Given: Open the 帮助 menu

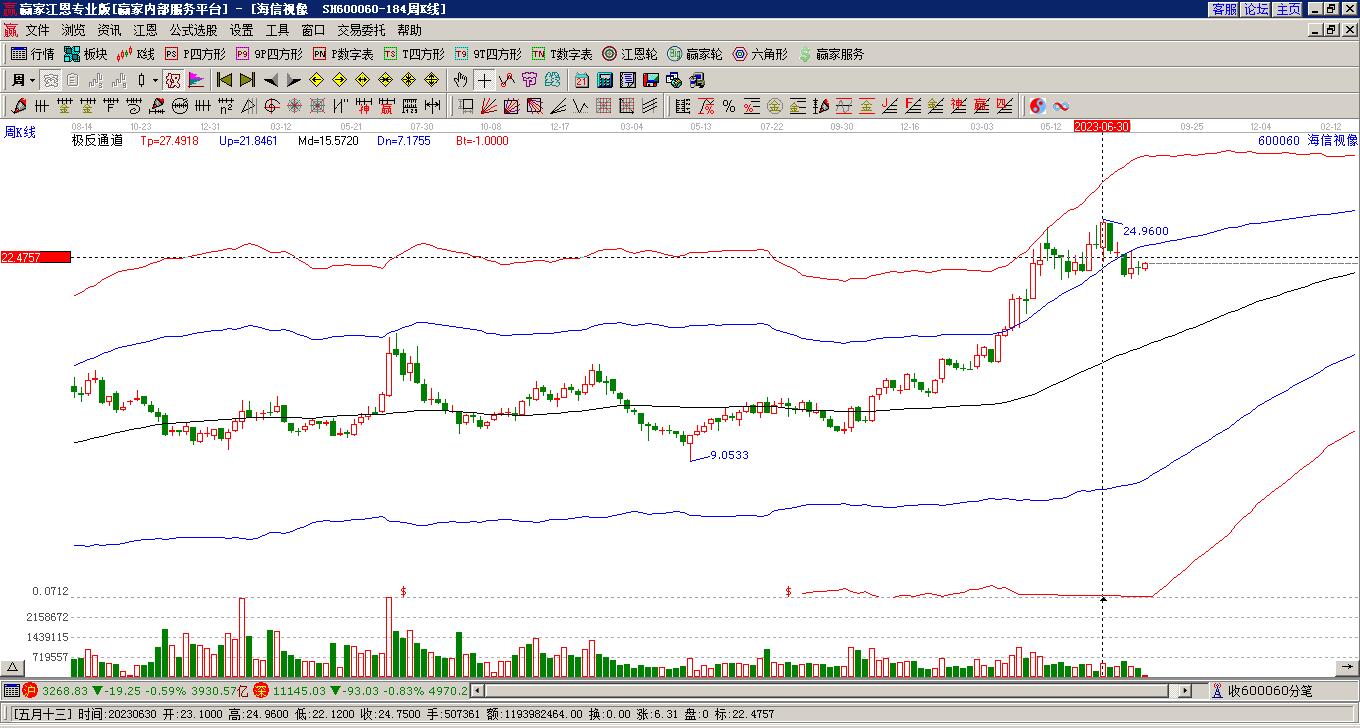Looking at the screenshot, I should [409, 31].
